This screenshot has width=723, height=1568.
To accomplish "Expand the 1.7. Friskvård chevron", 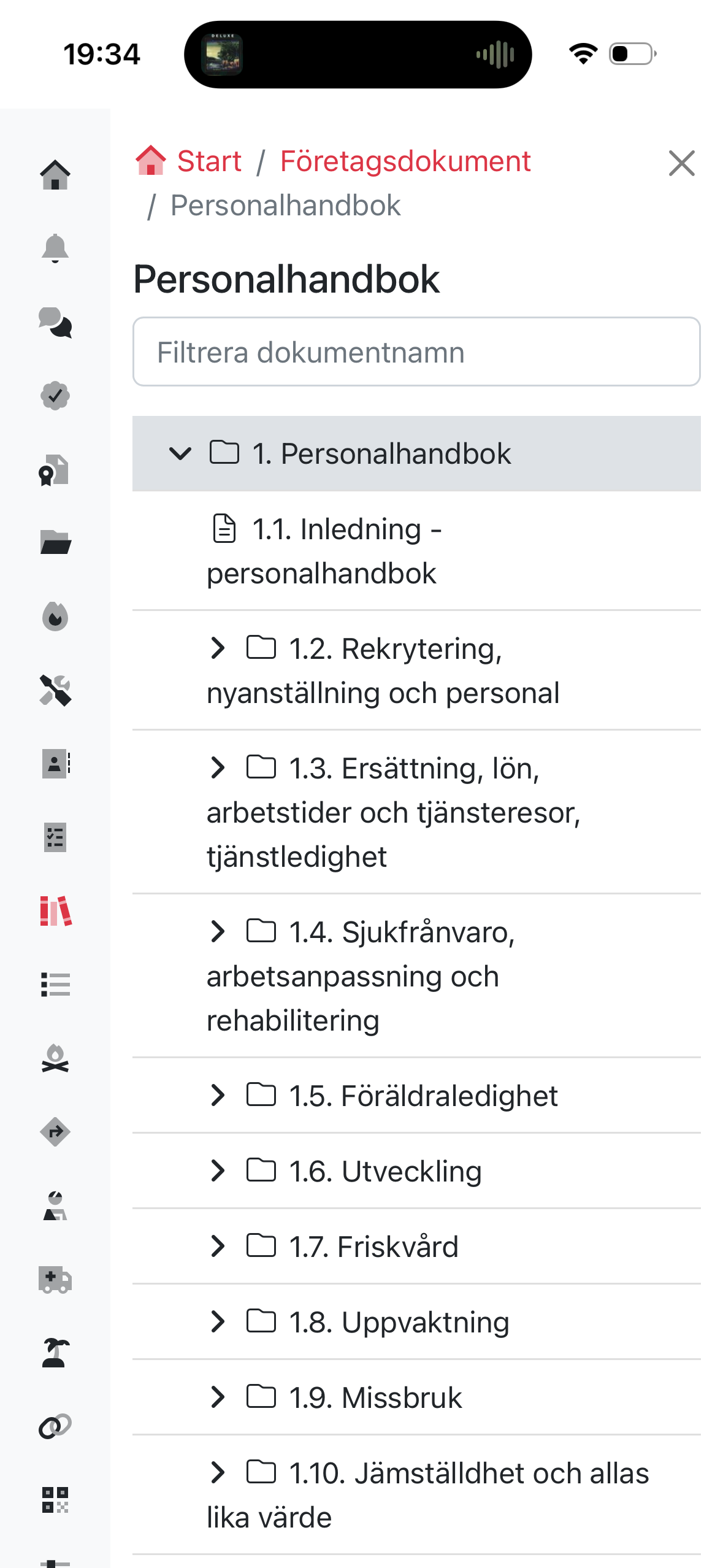I will tap(218, 1246).
